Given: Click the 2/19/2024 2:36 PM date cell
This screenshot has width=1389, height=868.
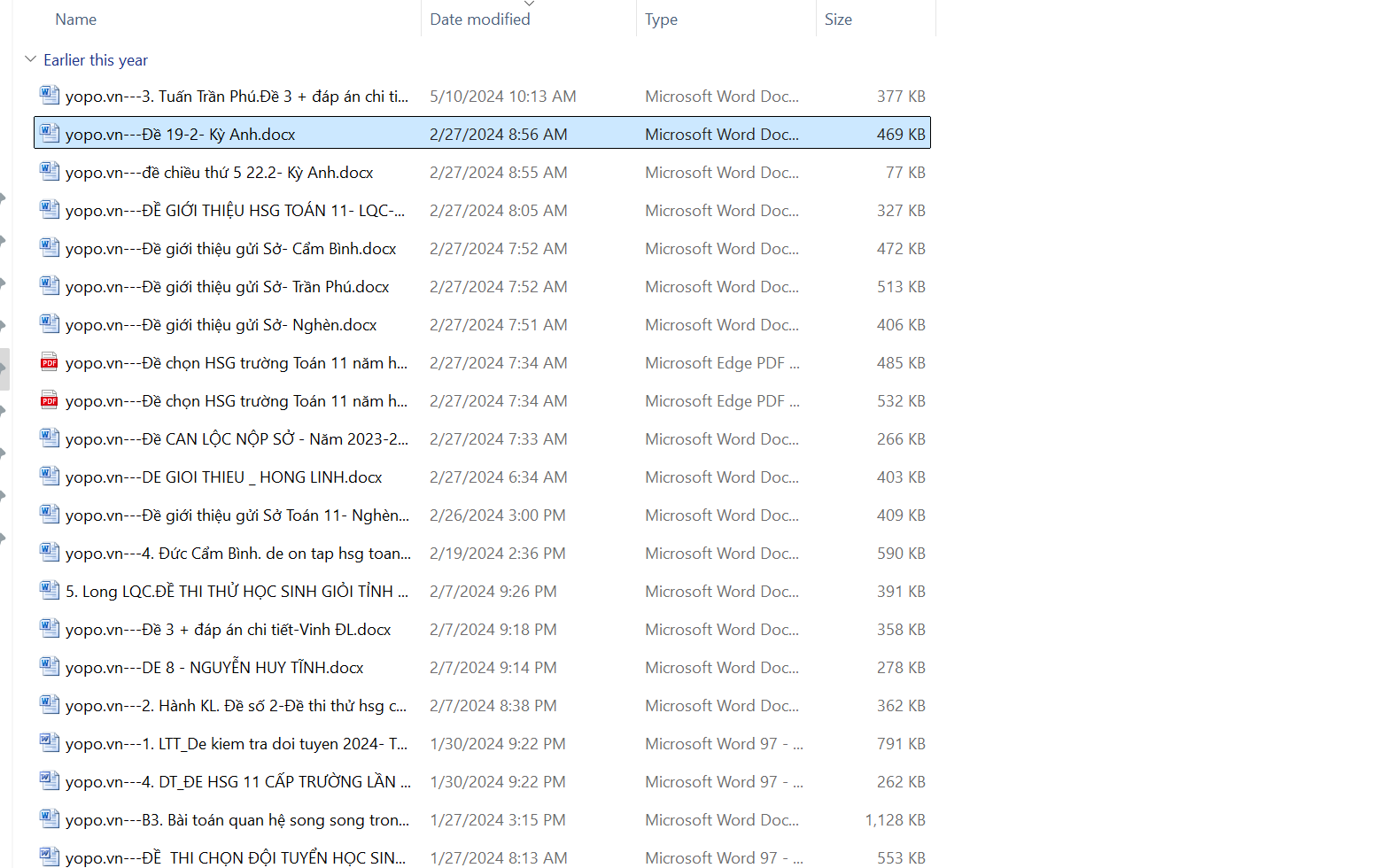Looking at the screenshot, I should 498,554.
